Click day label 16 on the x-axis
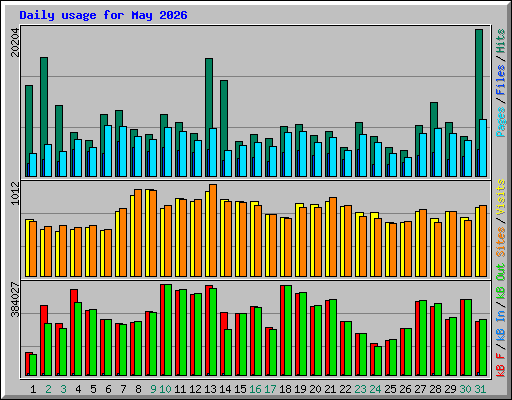Screen dimensions: 512x400 point(255,389)
